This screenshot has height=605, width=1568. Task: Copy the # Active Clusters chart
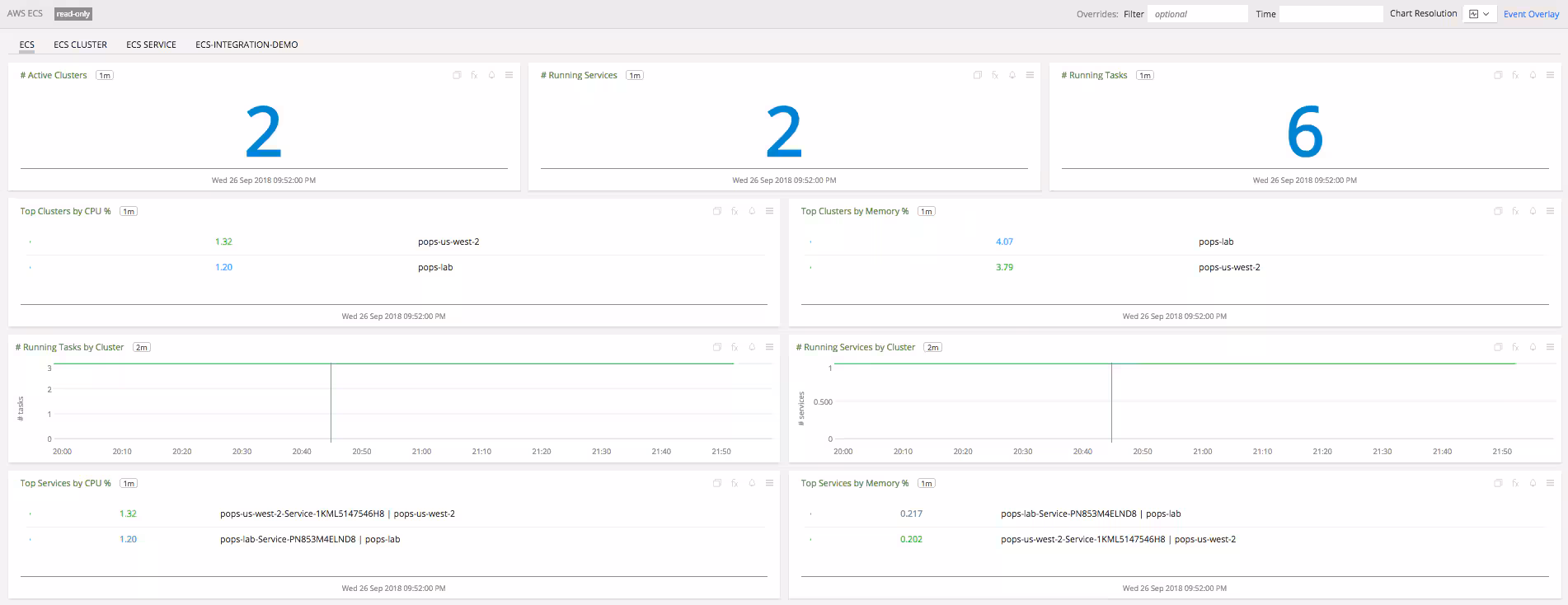457,75
